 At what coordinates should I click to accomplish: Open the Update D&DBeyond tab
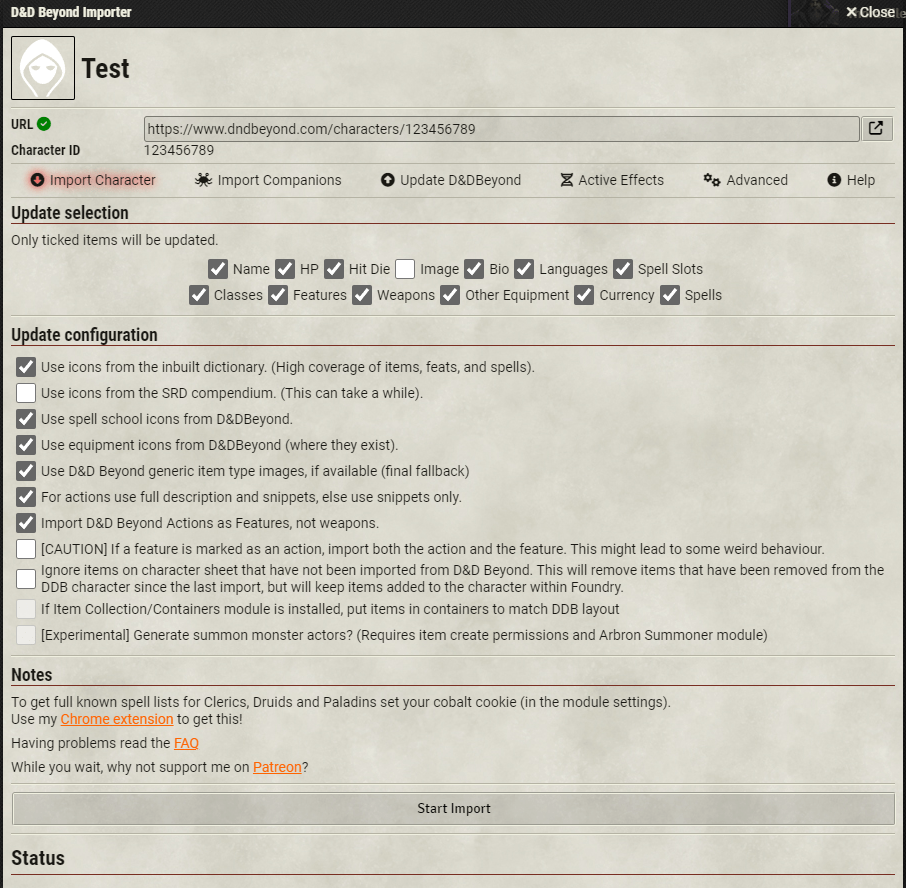coord(451,180)
